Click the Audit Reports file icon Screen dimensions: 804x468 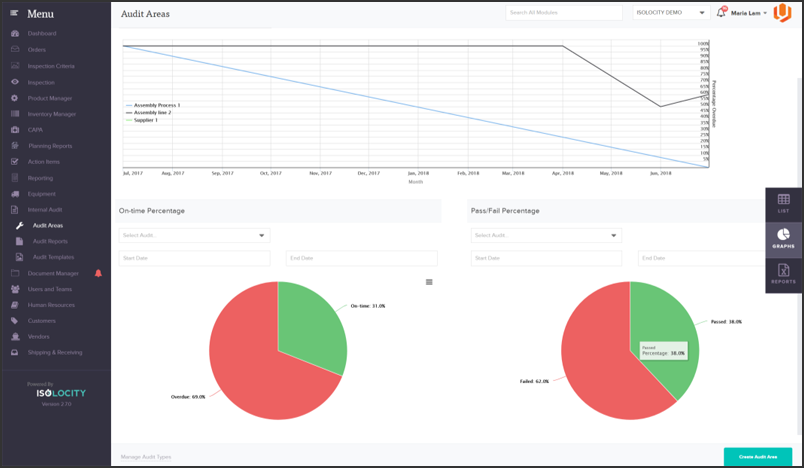pos(19,241)
